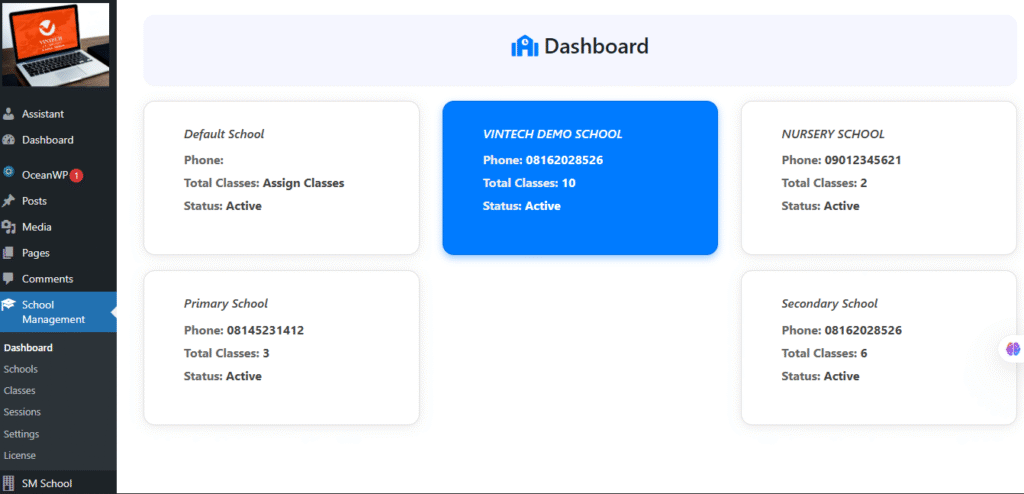Click the Vintech laptop thumbnail image
Viewport: 1024px width, 494px height.
click(56, 45)
